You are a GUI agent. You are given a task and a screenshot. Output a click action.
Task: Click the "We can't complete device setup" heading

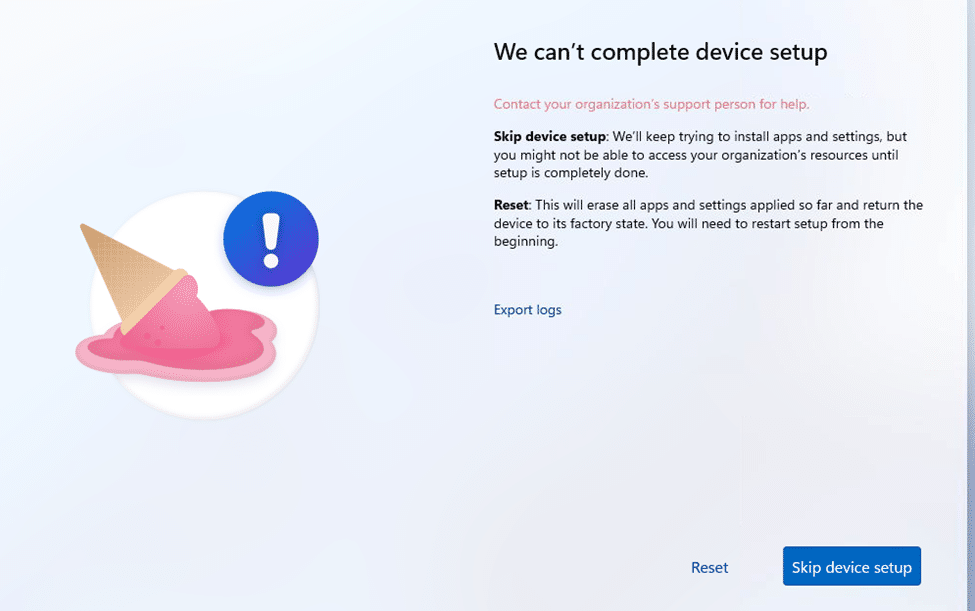[x=660, y=52]
